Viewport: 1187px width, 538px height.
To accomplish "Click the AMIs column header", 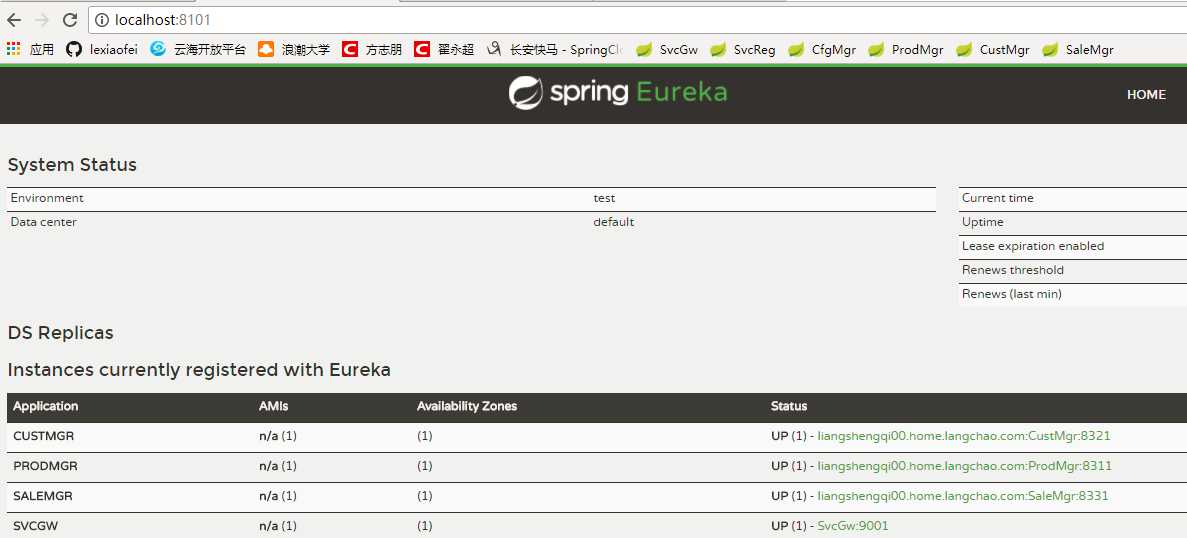I will (x=273, y=406).
